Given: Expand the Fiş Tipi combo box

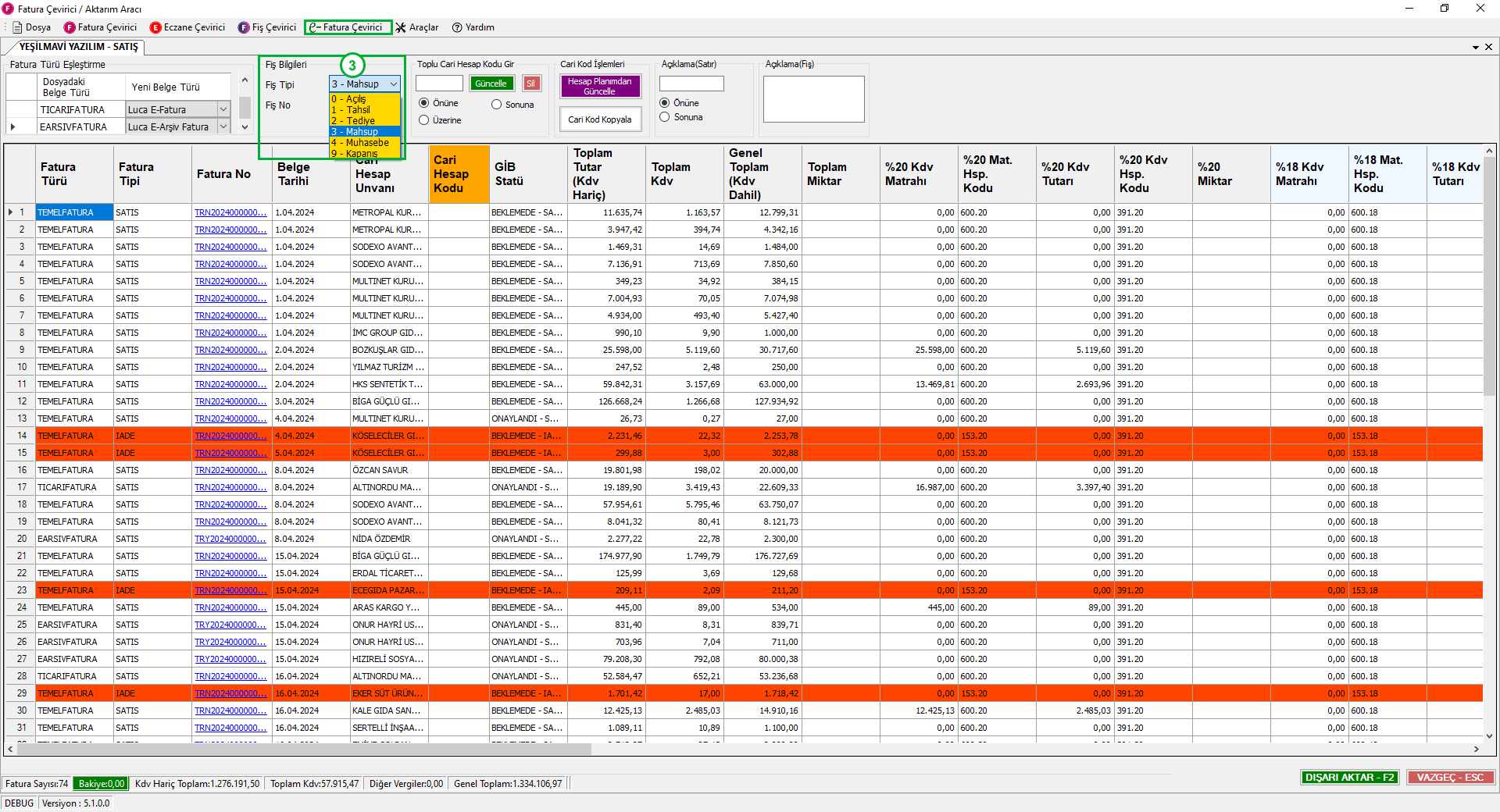Looking at the screenshot, I should point(394,84).
